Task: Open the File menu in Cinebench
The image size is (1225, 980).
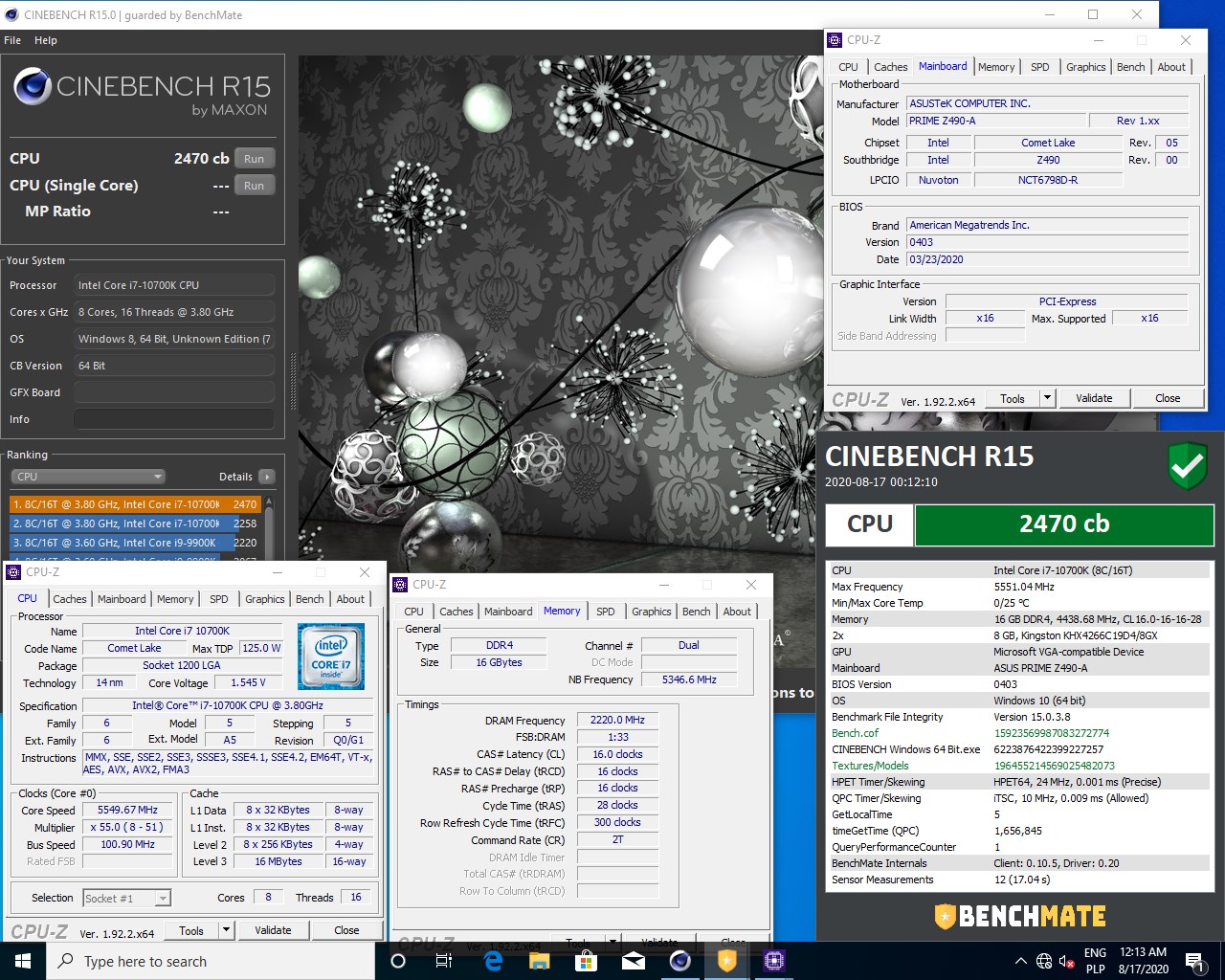Action: tap(12, 40)
